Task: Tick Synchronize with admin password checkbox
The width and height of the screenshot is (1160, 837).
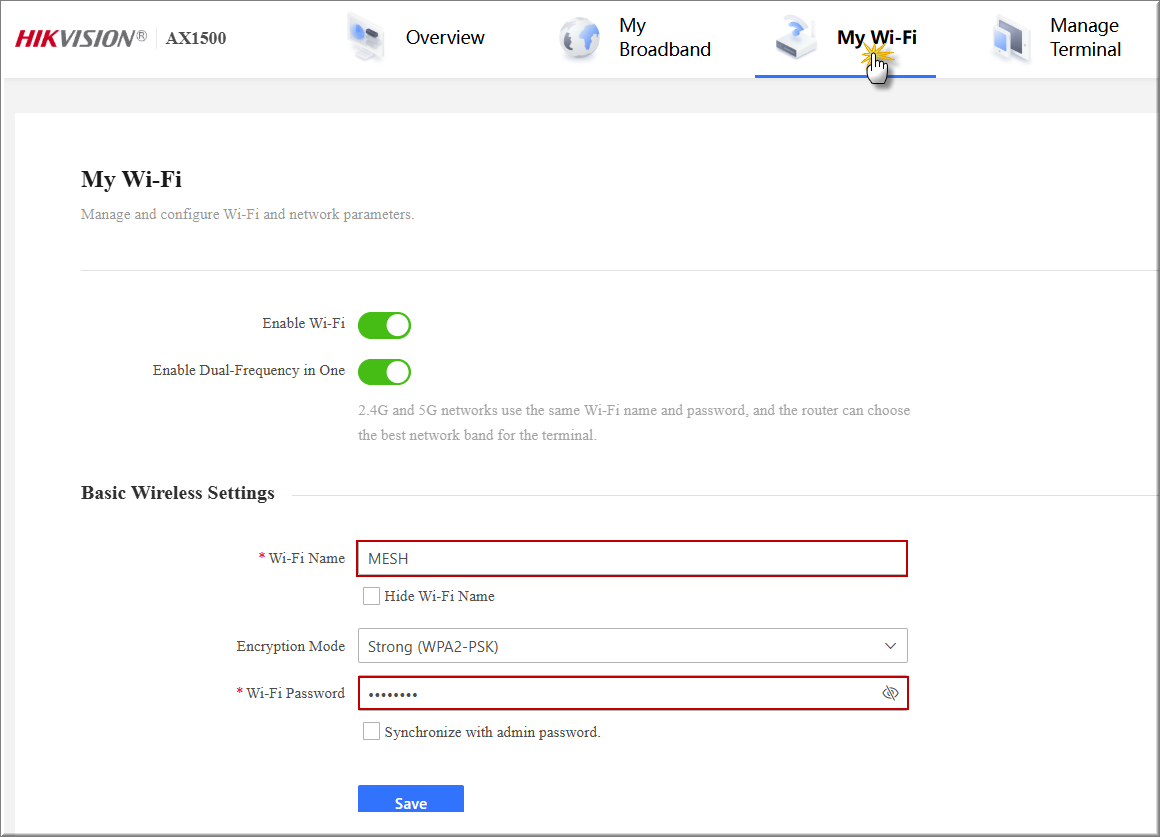Action: 371,732
